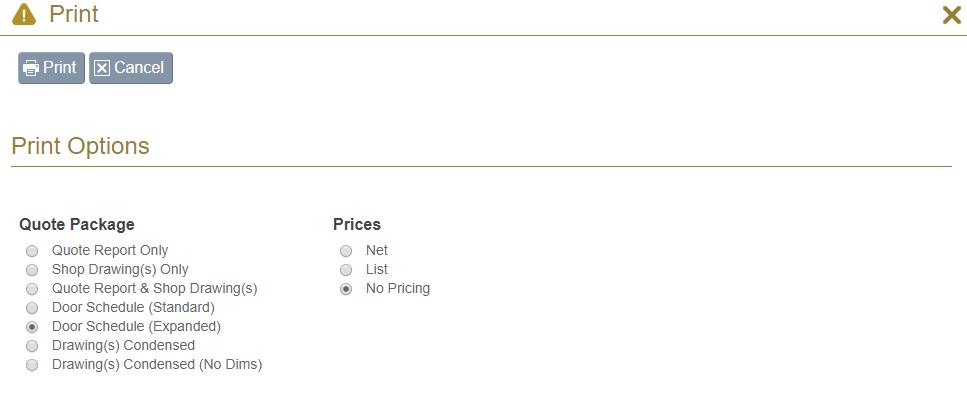Image resolution: width=967 pixels, height=414 pixels.
Task: Click the 'No Pricing' text label
Action: click(x=398, y=288)
